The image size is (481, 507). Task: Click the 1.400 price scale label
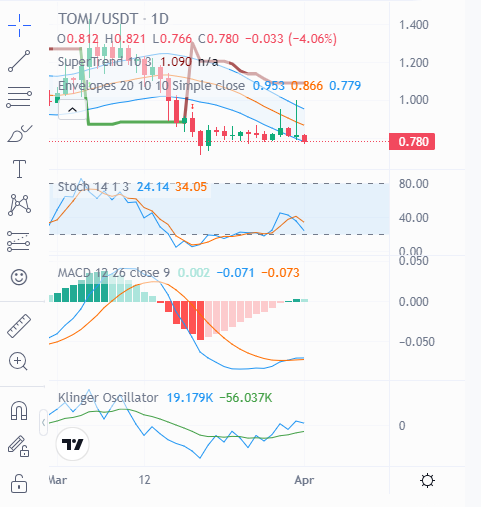414,25
